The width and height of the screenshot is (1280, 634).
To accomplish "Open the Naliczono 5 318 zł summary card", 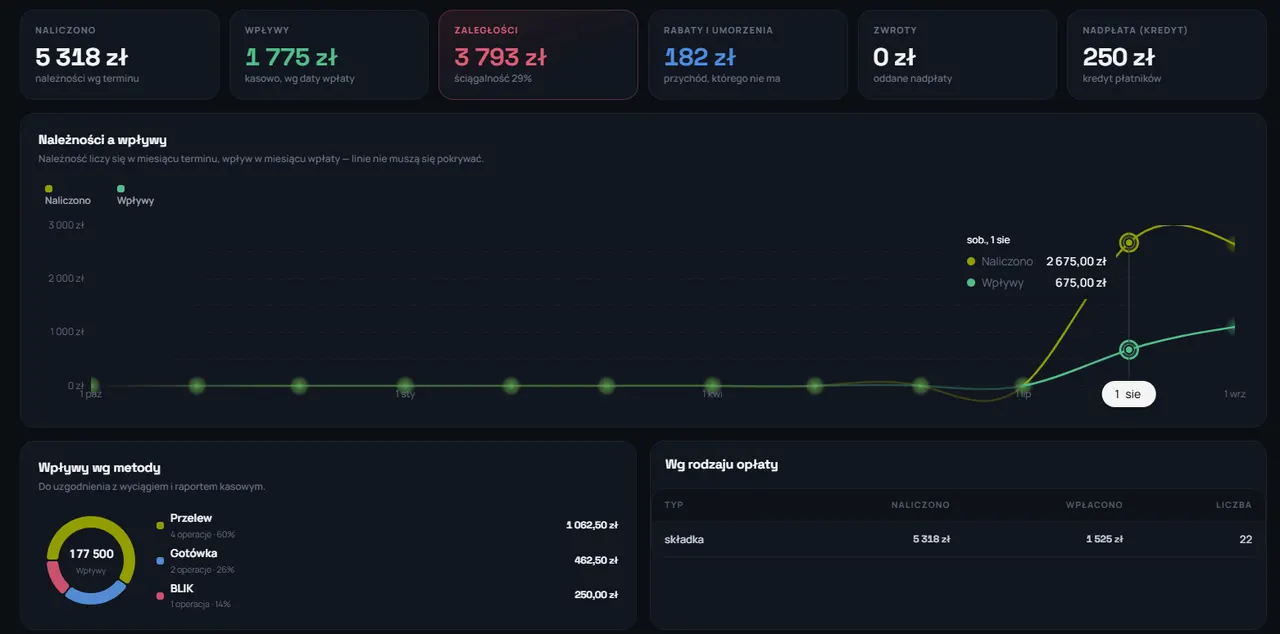I will (x=119, y=55).
